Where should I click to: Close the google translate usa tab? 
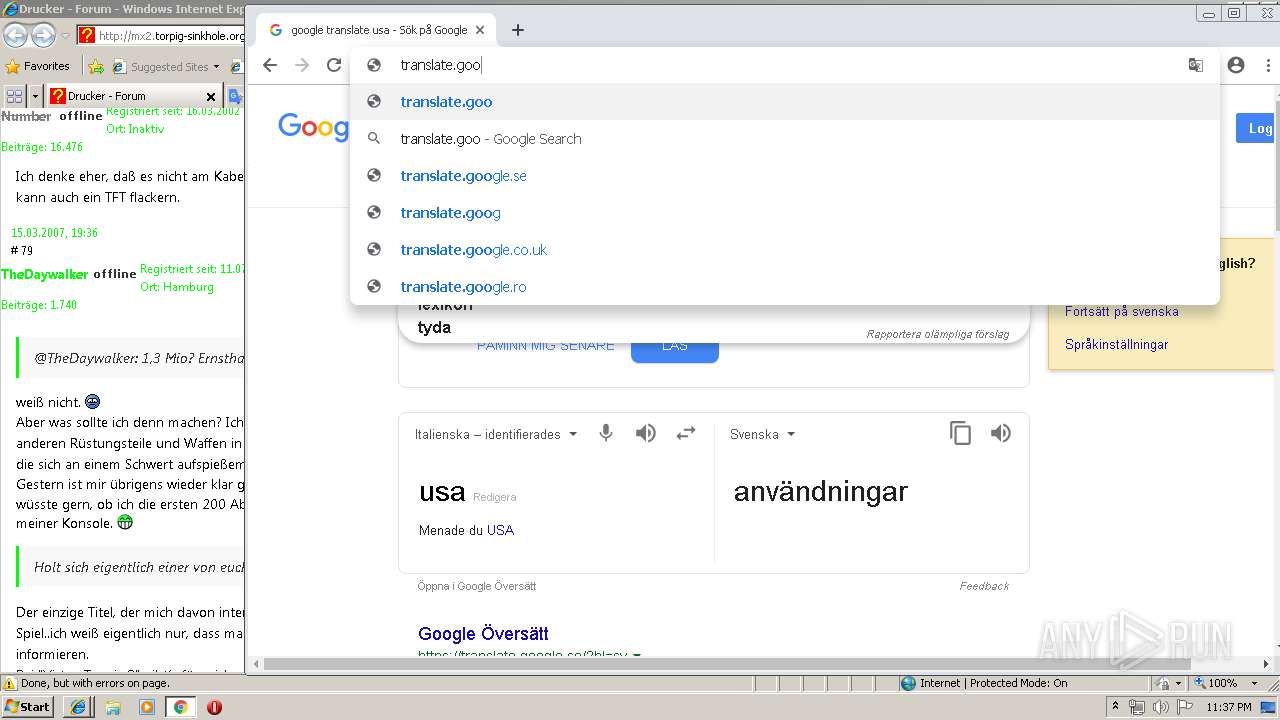click(x=480, y=30)
